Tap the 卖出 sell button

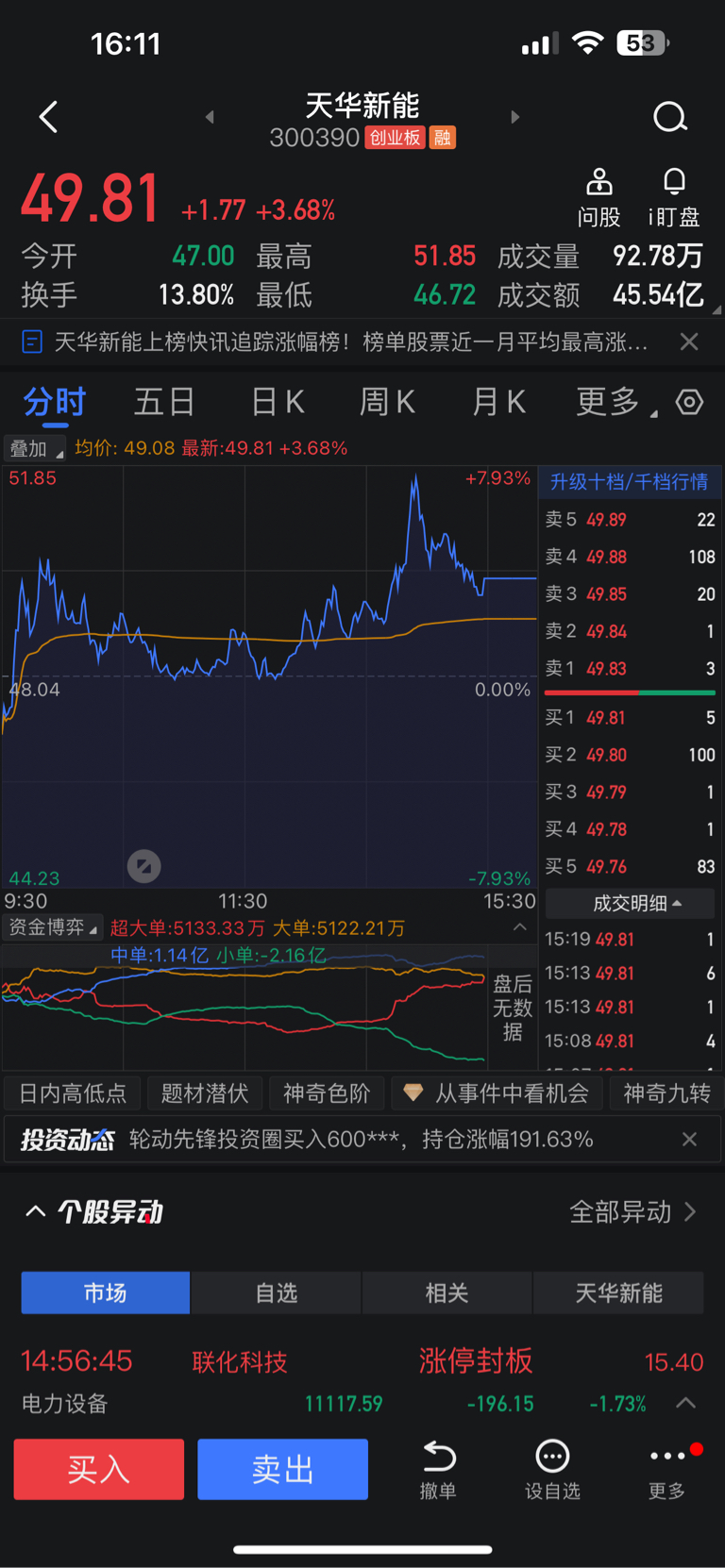click(x=282, y=1469)
